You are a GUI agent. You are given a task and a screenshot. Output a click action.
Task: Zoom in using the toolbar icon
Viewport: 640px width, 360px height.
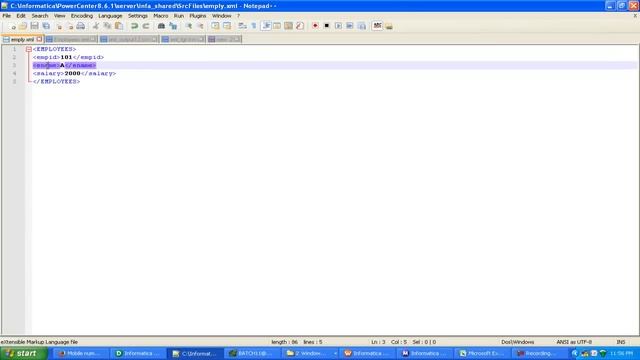189,26
